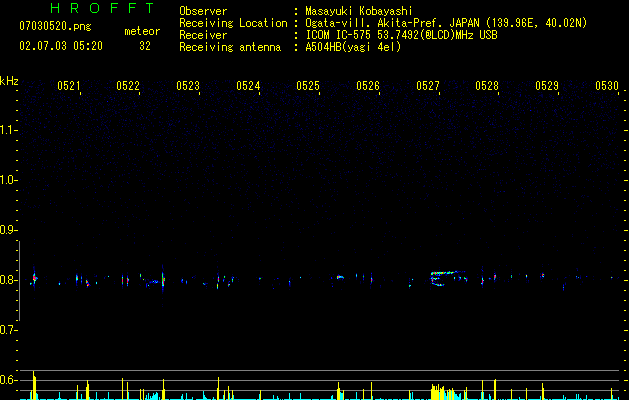Screen dimensions: 629x400
Task: Click the 0.9 kHz axis label
Action: coord(8,230)
